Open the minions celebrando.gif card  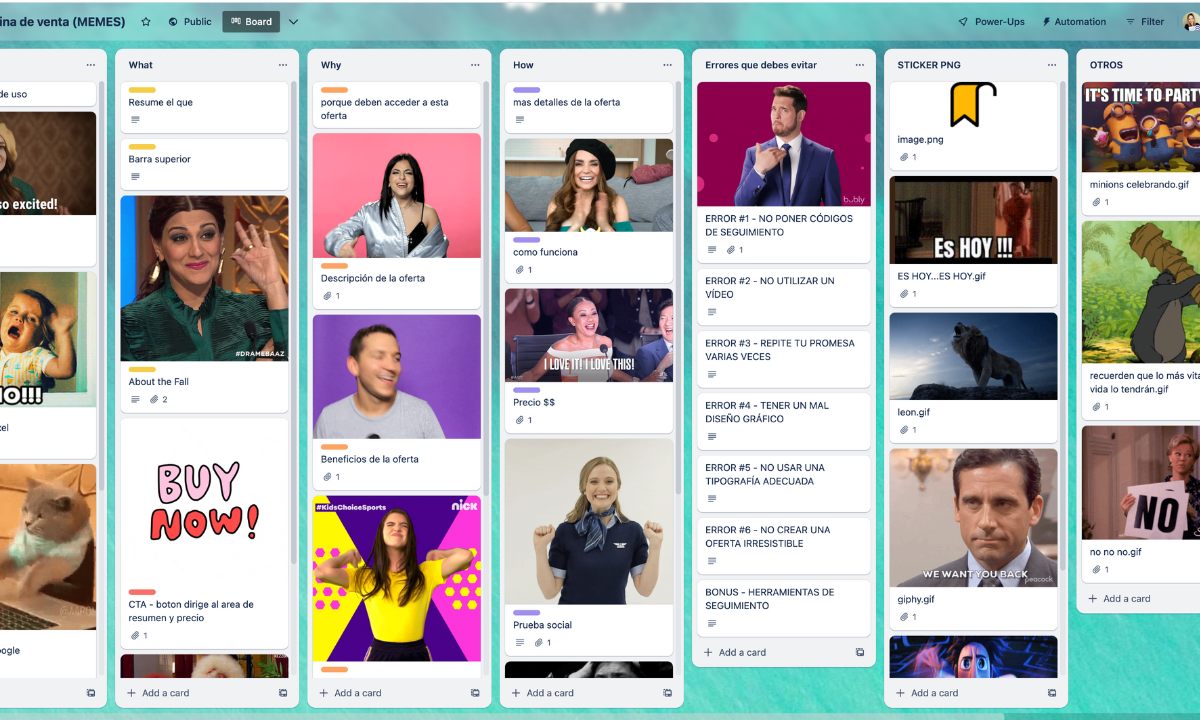point(1140,148)
